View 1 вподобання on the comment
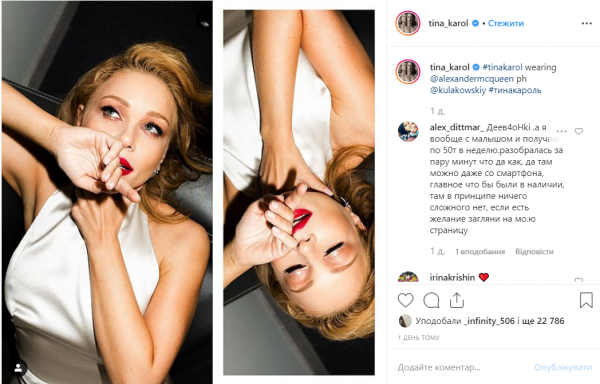The image size is (600, 384). click(480, 251)
